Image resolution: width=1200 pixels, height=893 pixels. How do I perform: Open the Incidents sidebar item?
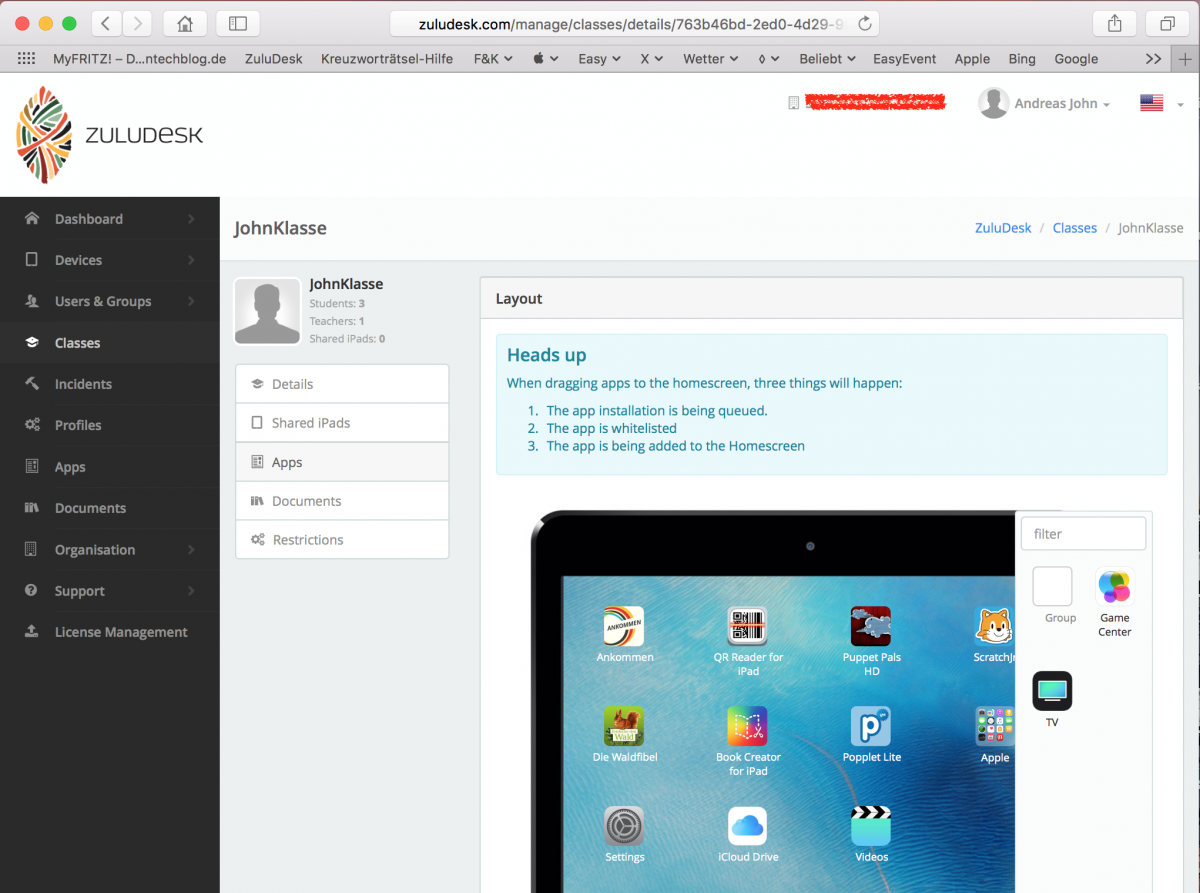pos(110,384)
